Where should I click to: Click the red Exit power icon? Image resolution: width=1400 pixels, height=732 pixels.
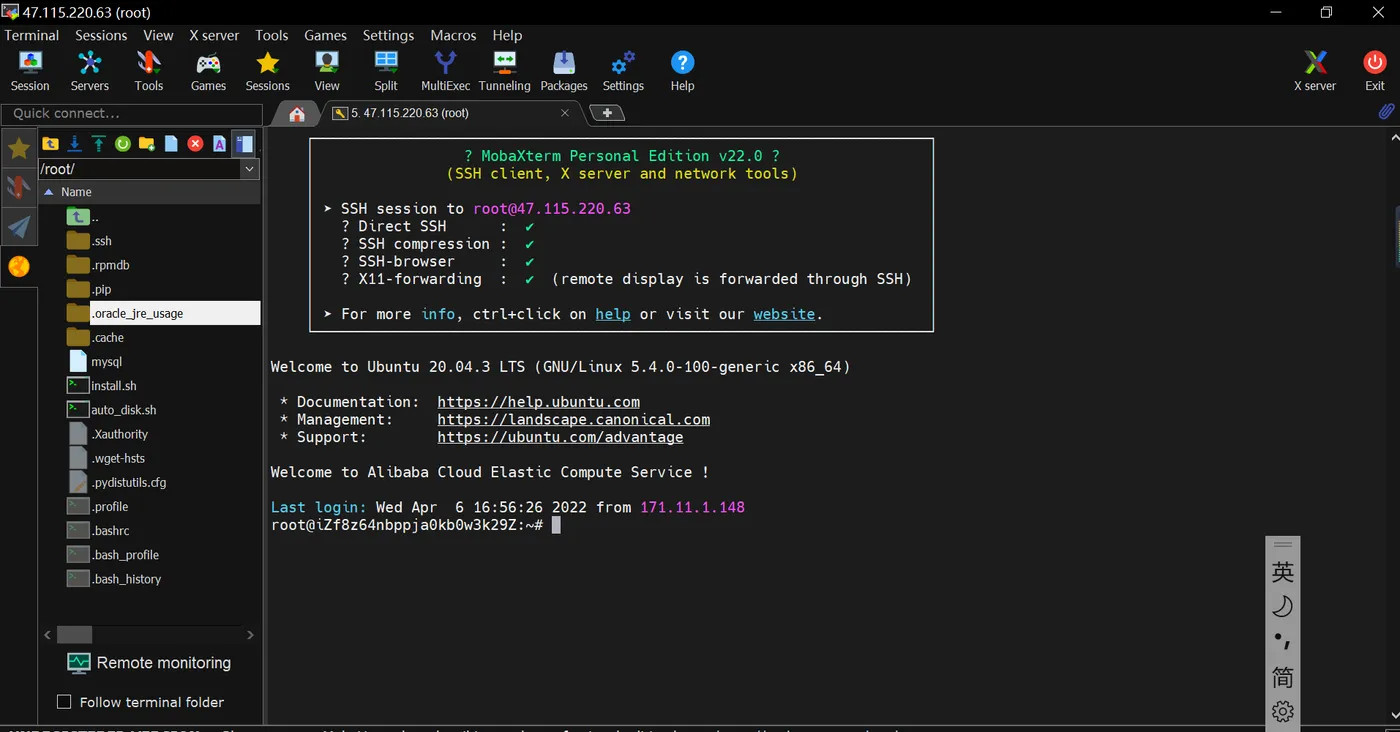1375,71
